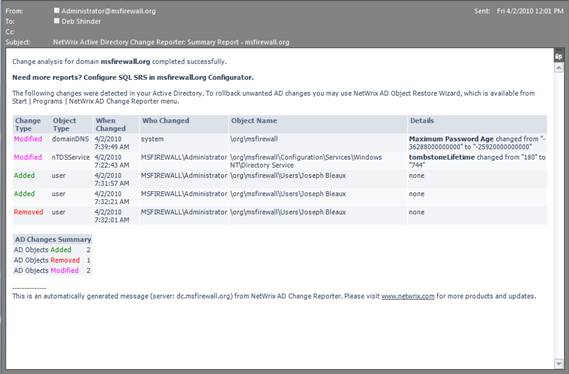569x374 pixels.
Task: Click the sent date Fri 4/2/2010 12:01 PM
Action: click(x=530, y=11)
